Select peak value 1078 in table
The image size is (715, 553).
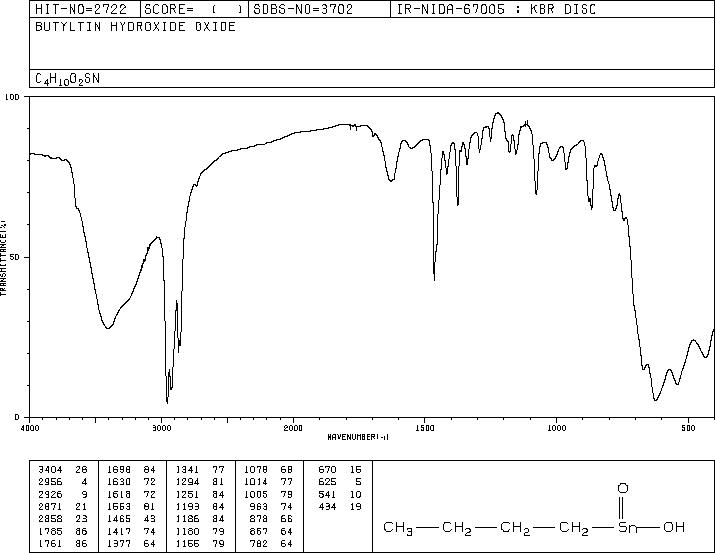point(256,470)
